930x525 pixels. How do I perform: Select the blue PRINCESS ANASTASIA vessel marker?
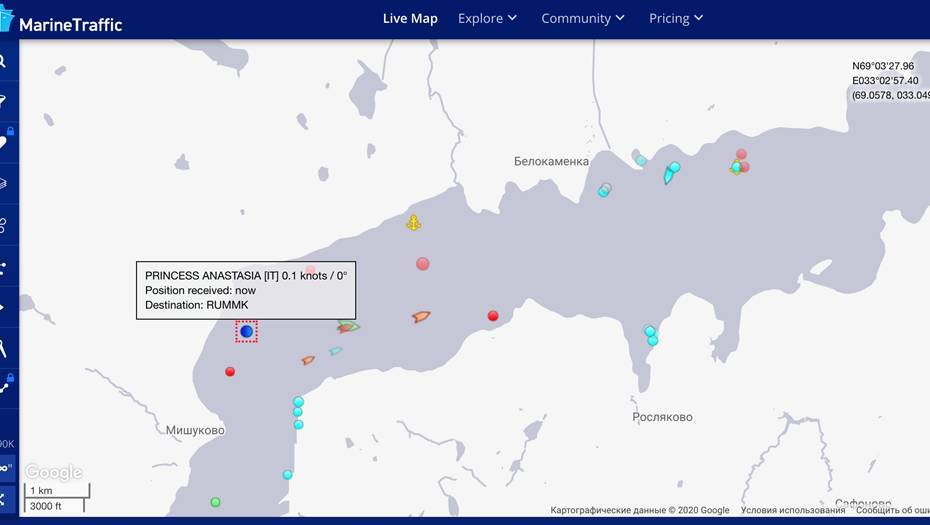point(246,331)
